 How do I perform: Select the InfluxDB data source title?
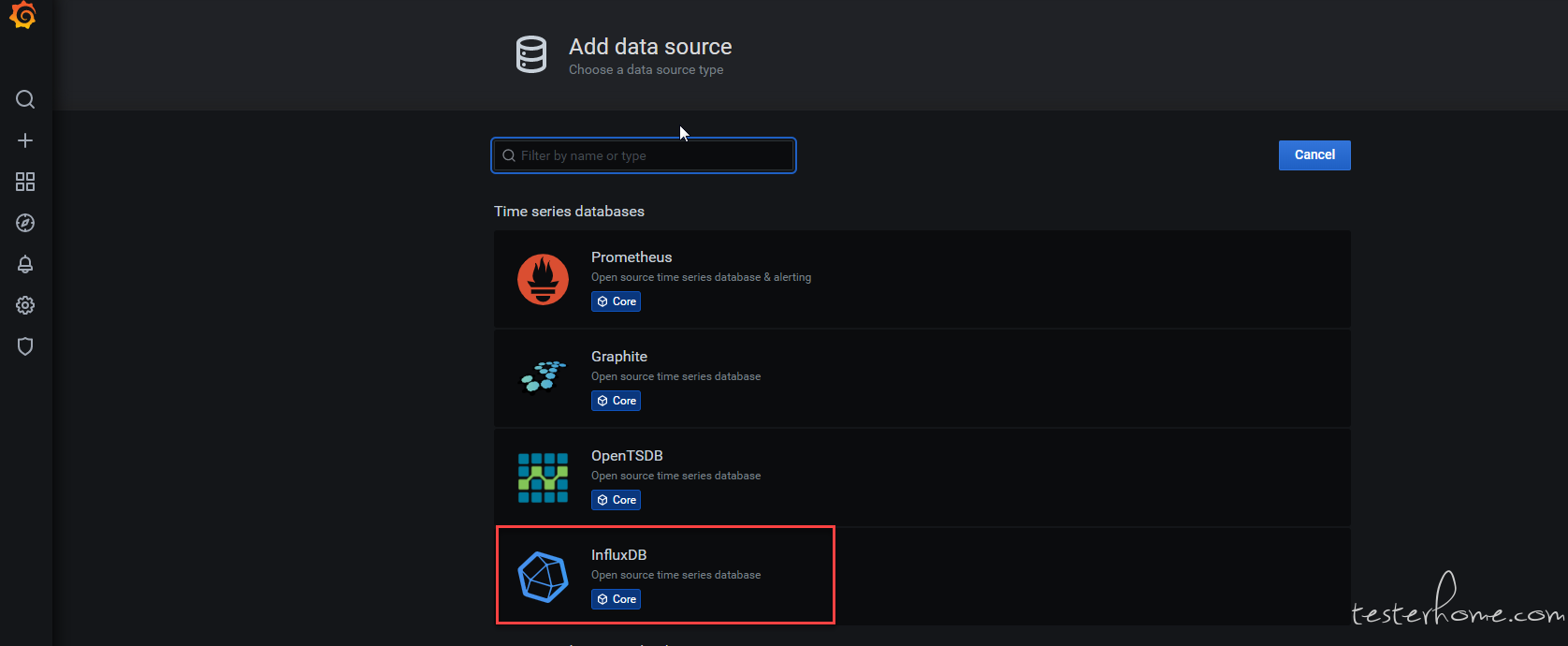coord(619,555)
